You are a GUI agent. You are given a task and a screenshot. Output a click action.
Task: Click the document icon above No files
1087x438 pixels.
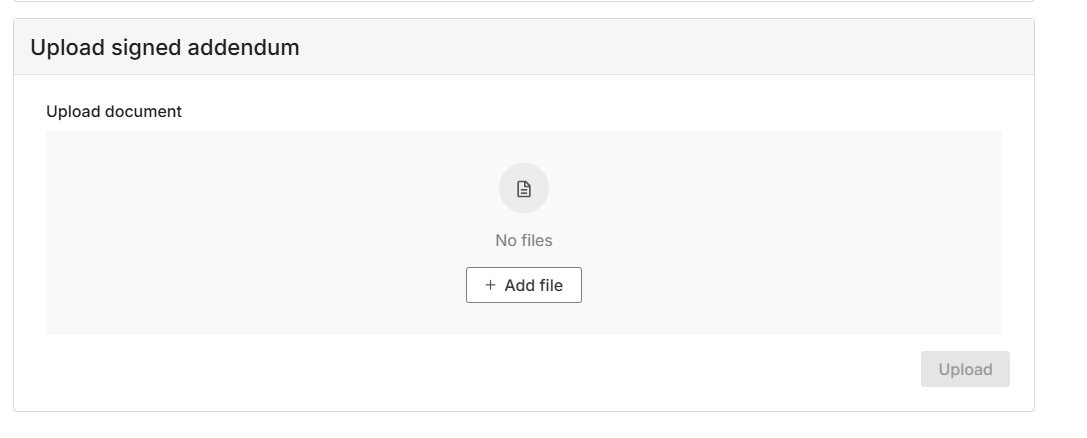(524, 189)
